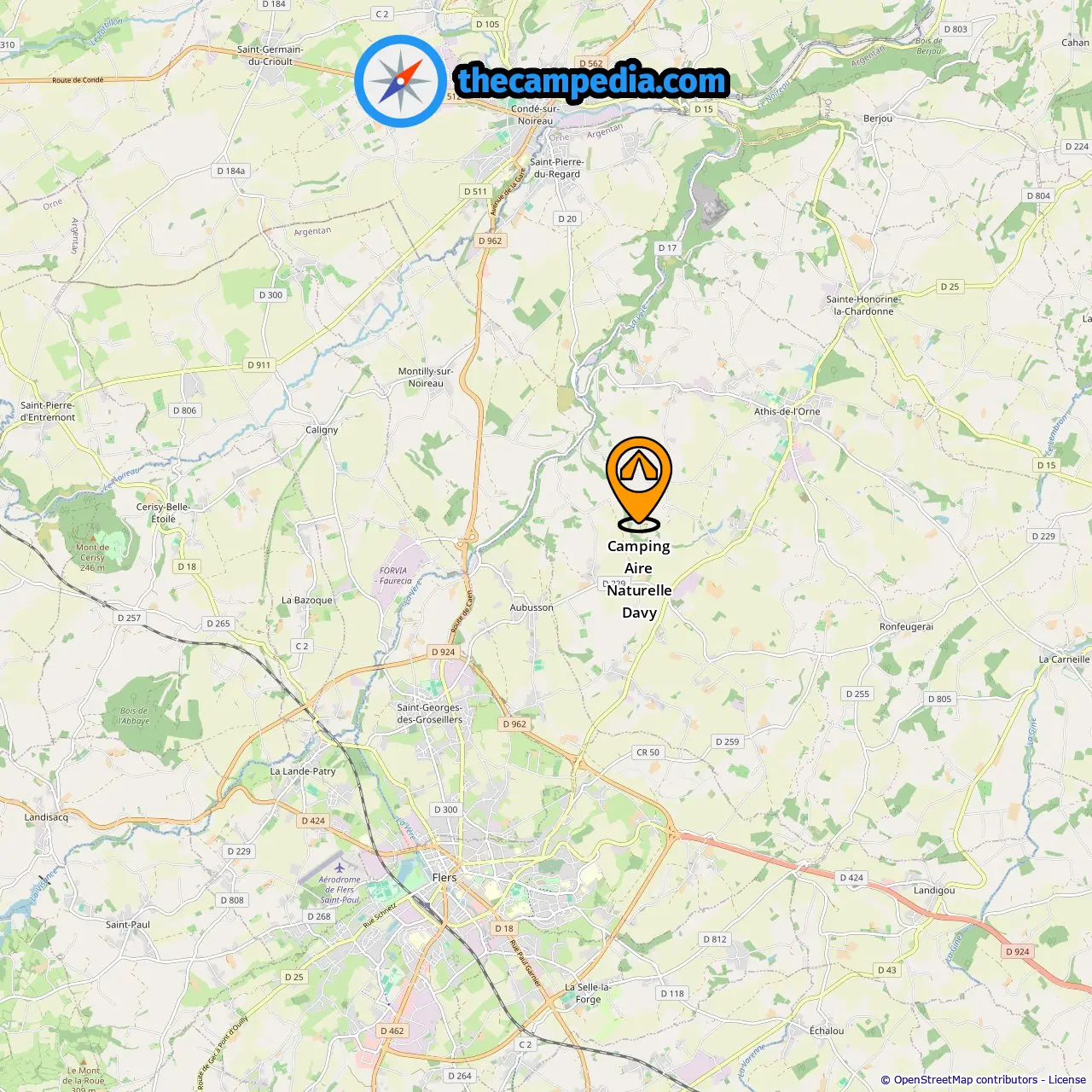Click the CR 50 road shield
The image size is (1092, 1092).
tap(648, 752)
